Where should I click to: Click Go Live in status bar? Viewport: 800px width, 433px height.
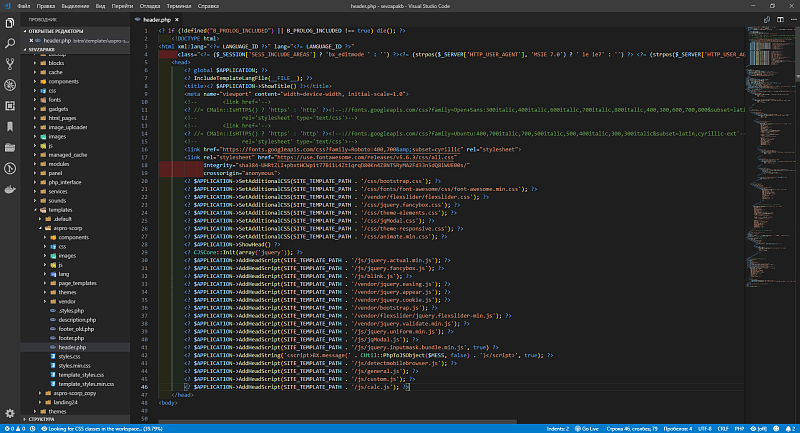587,429
